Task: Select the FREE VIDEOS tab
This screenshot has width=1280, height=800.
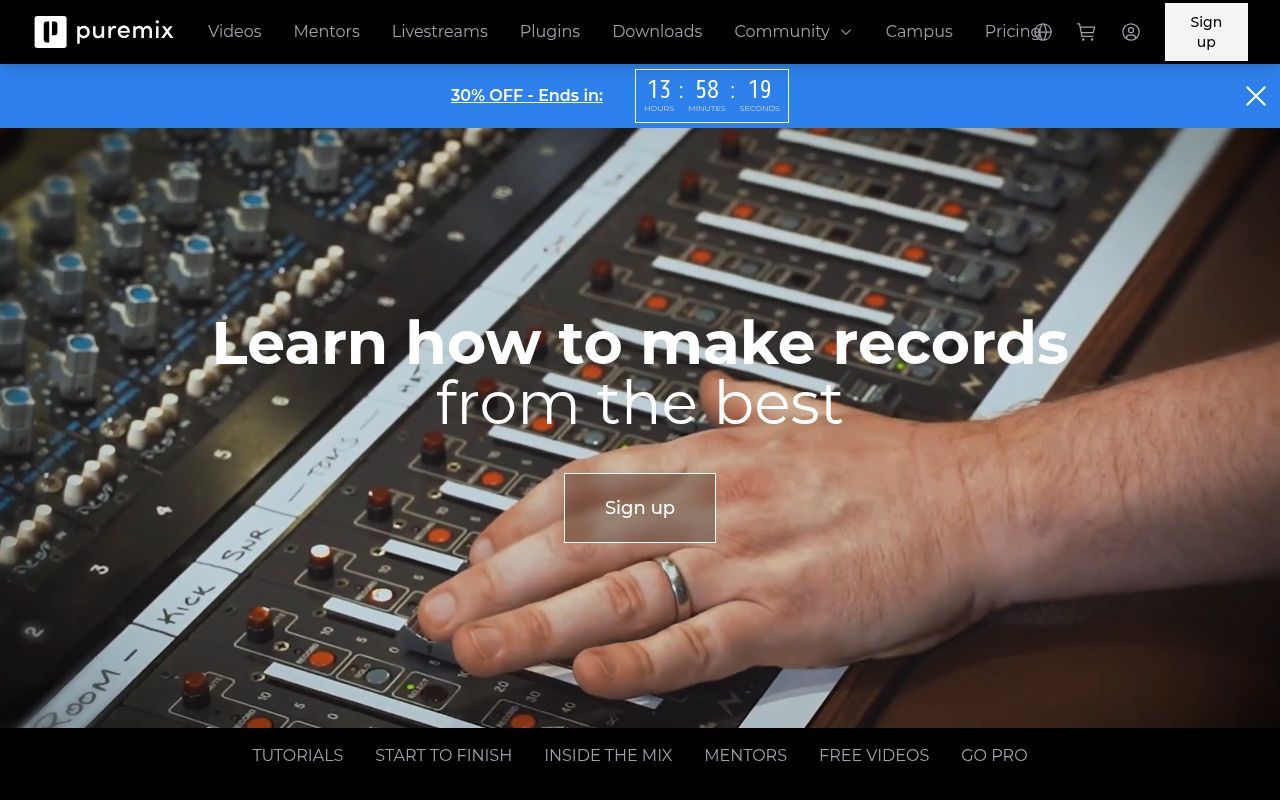Action: click(874, 755)
